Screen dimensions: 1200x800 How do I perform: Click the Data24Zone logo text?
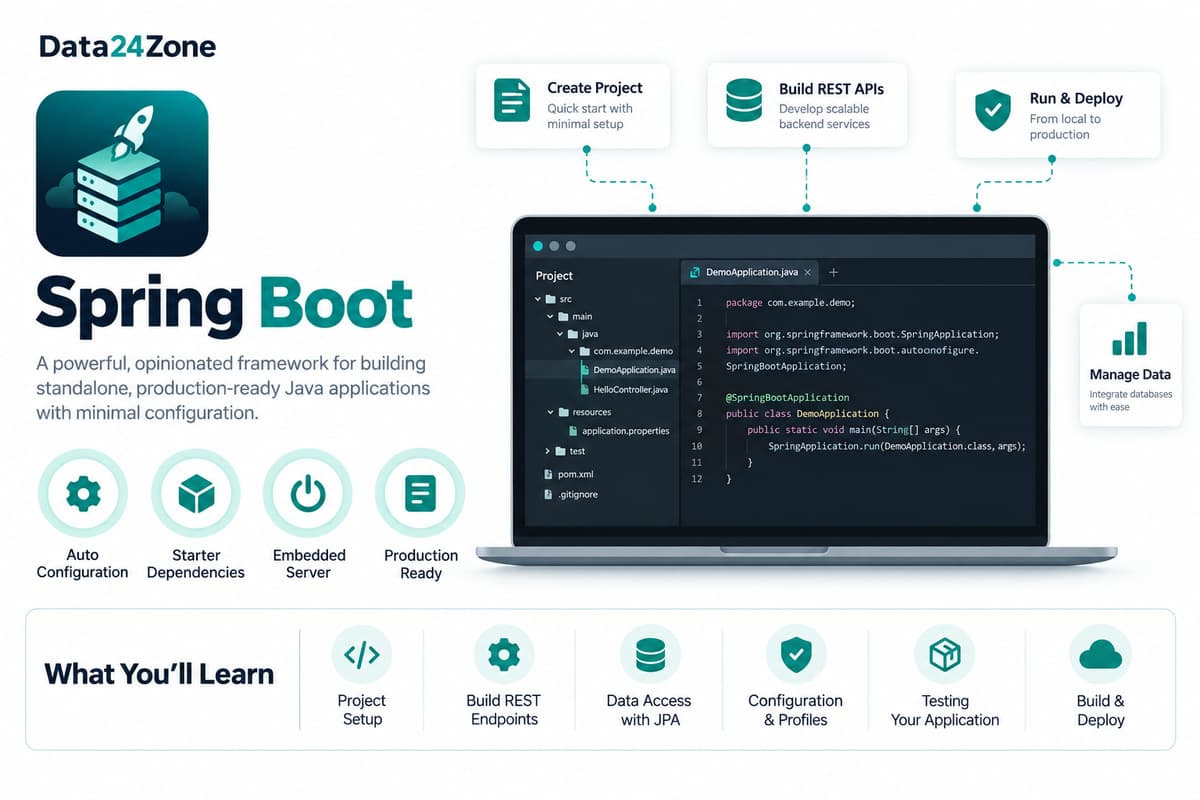pyautogui.click(x=127, y=46)
